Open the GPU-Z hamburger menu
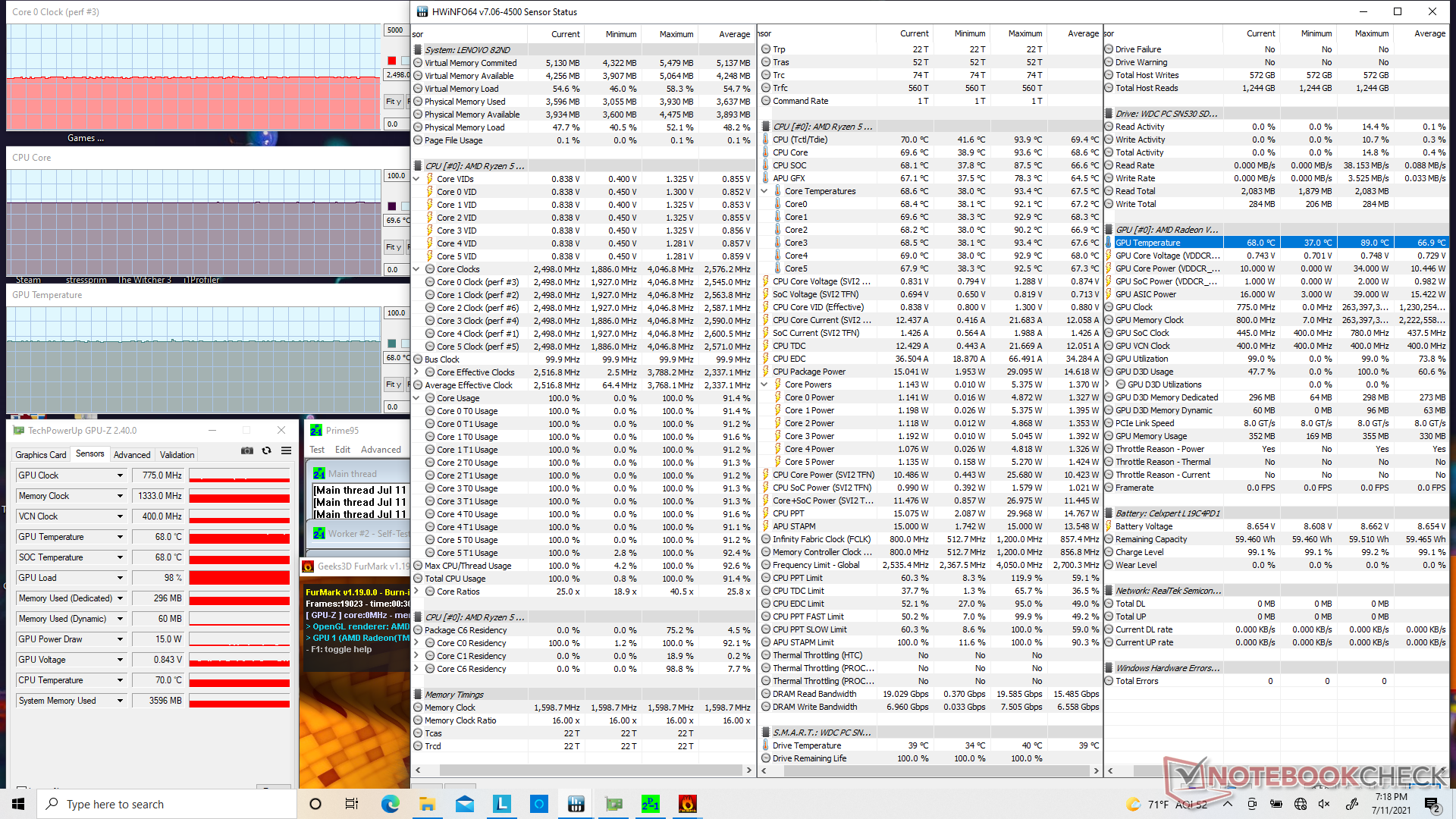The width and height of the screenshot is (1456, 819). pos(287,450)
